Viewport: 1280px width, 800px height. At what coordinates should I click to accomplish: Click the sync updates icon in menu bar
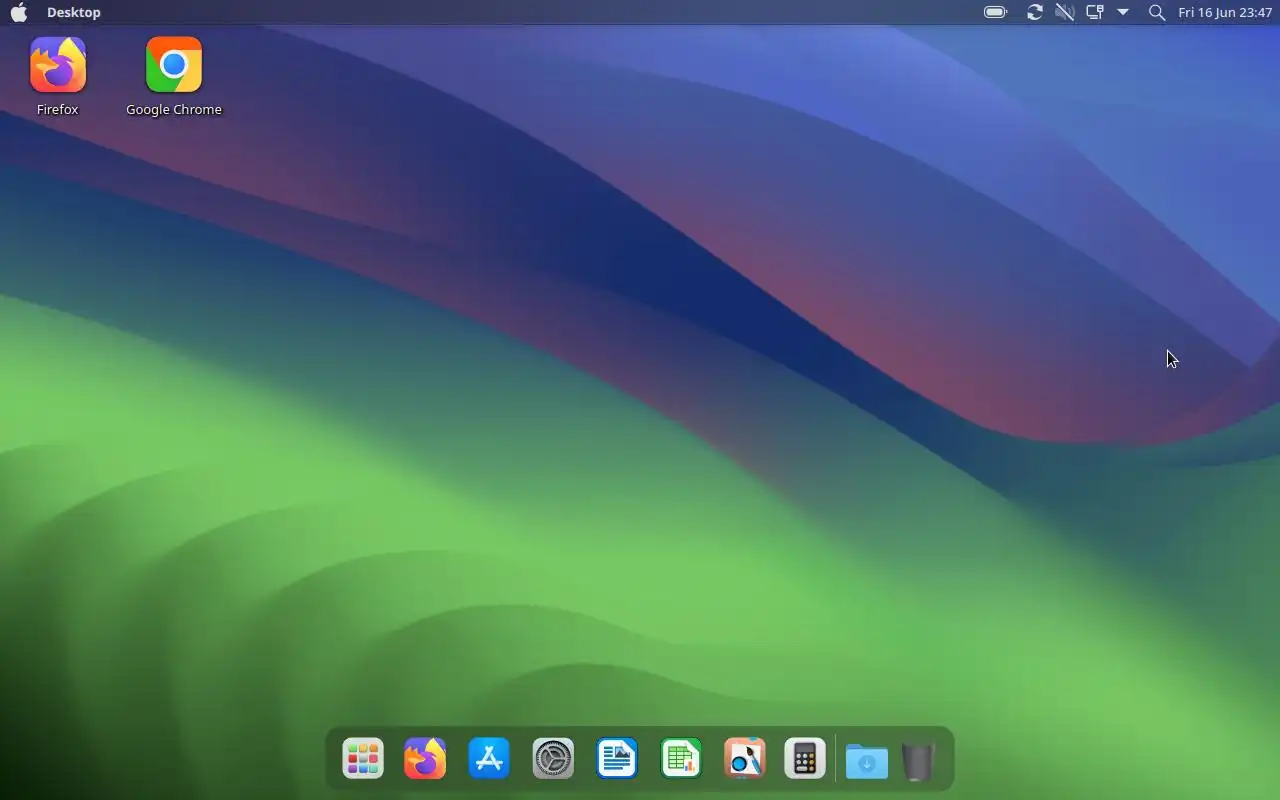1035,12
